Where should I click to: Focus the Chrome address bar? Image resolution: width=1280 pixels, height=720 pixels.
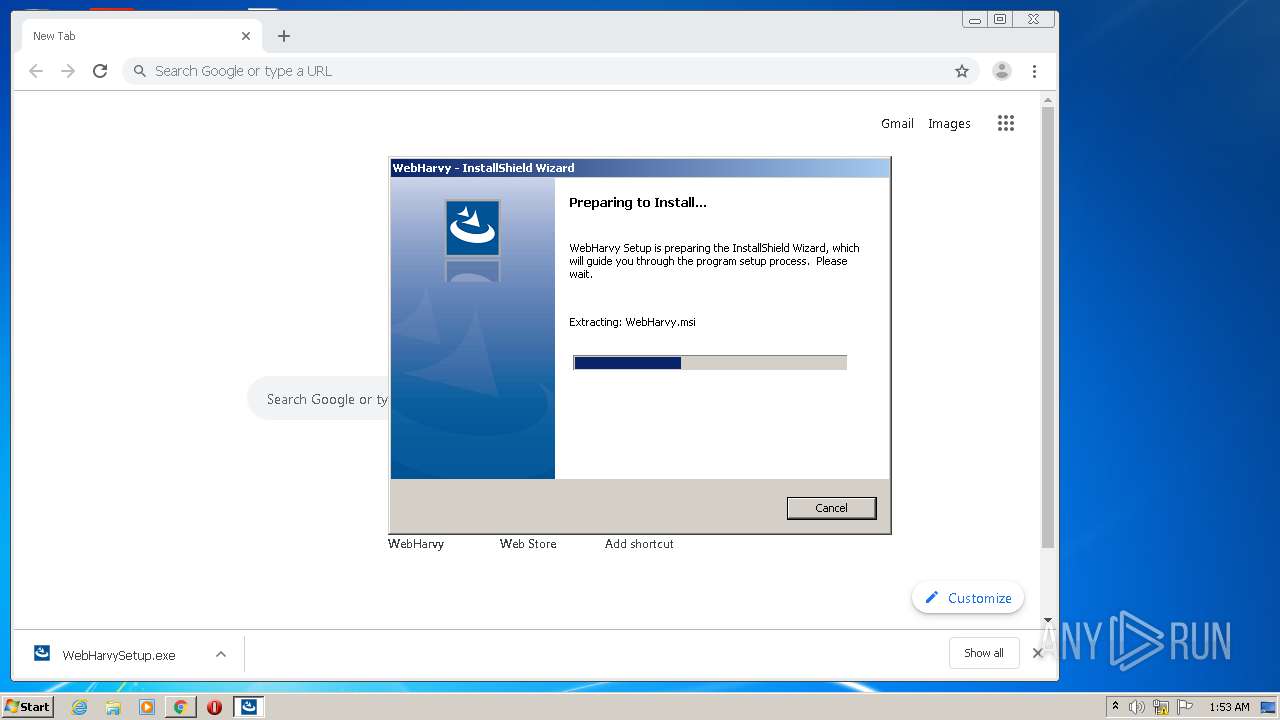[x=550, y=71]
